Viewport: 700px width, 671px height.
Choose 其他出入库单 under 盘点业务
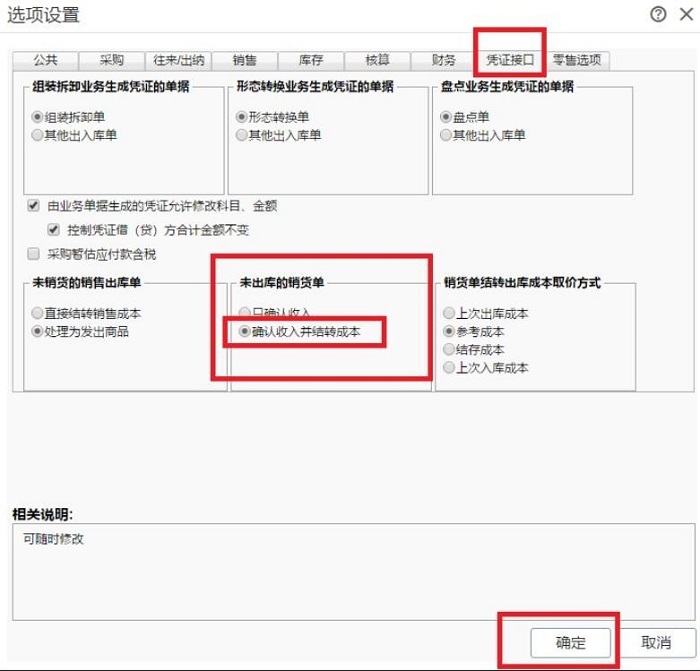pos(483,135)
